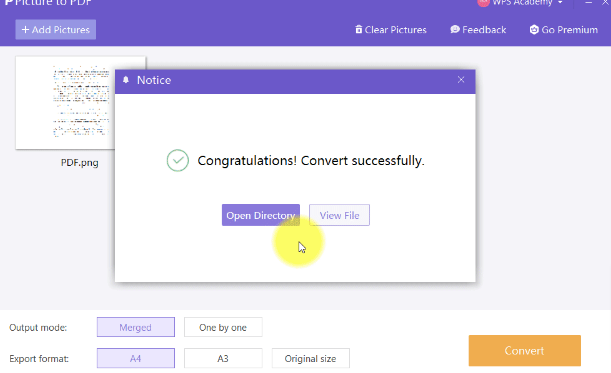Click View File button

point(339,215)
